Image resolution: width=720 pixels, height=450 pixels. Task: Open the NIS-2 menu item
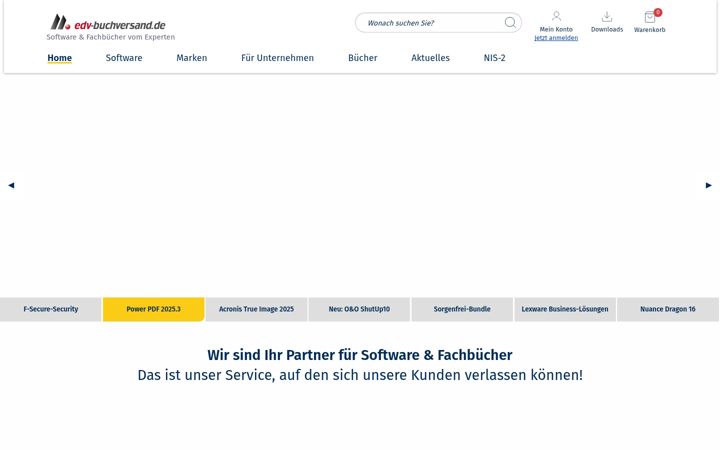click(x=495, y=58)
